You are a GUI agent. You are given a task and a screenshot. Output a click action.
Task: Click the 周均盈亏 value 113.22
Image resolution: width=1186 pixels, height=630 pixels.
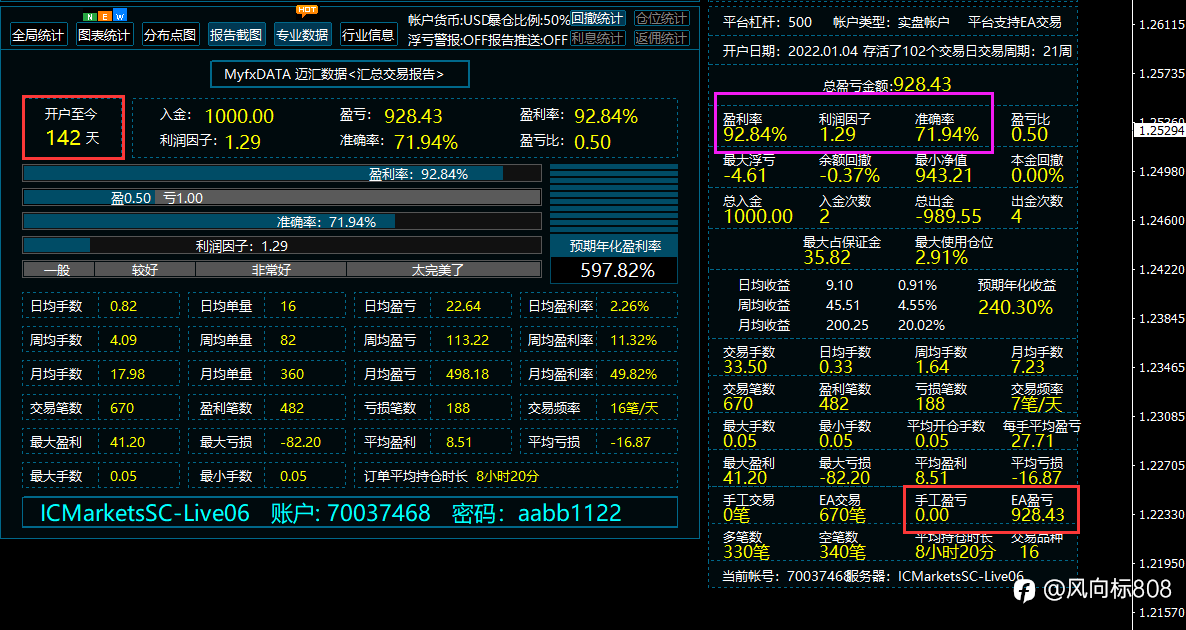467,340
